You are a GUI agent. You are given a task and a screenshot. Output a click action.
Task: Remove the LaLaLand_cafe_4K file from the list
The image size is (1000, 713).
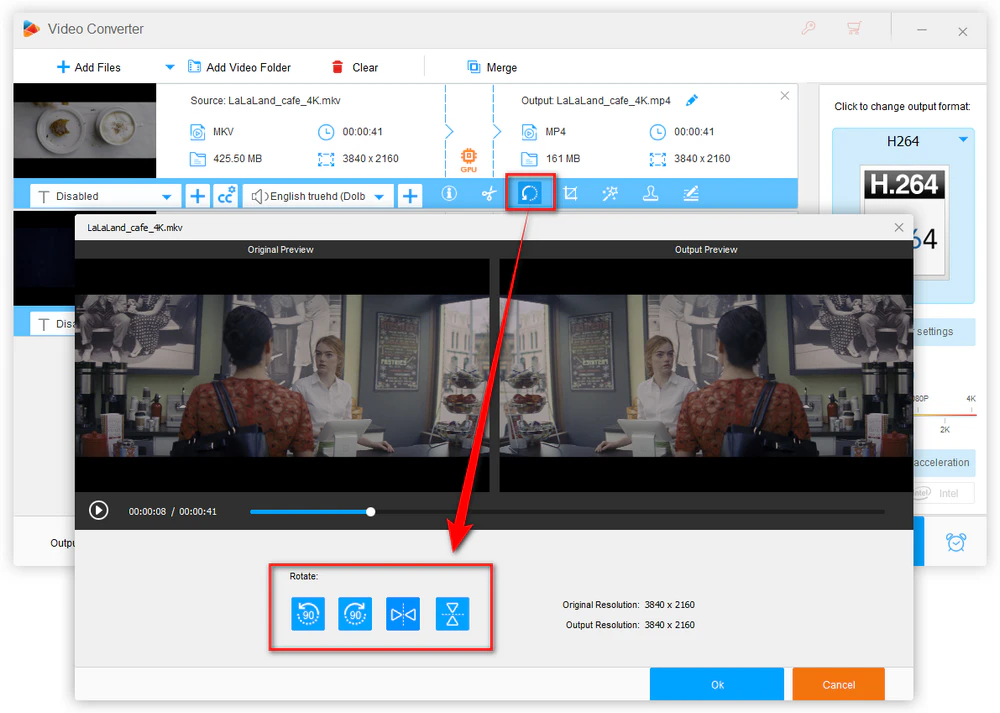click(x=784, y=96)
